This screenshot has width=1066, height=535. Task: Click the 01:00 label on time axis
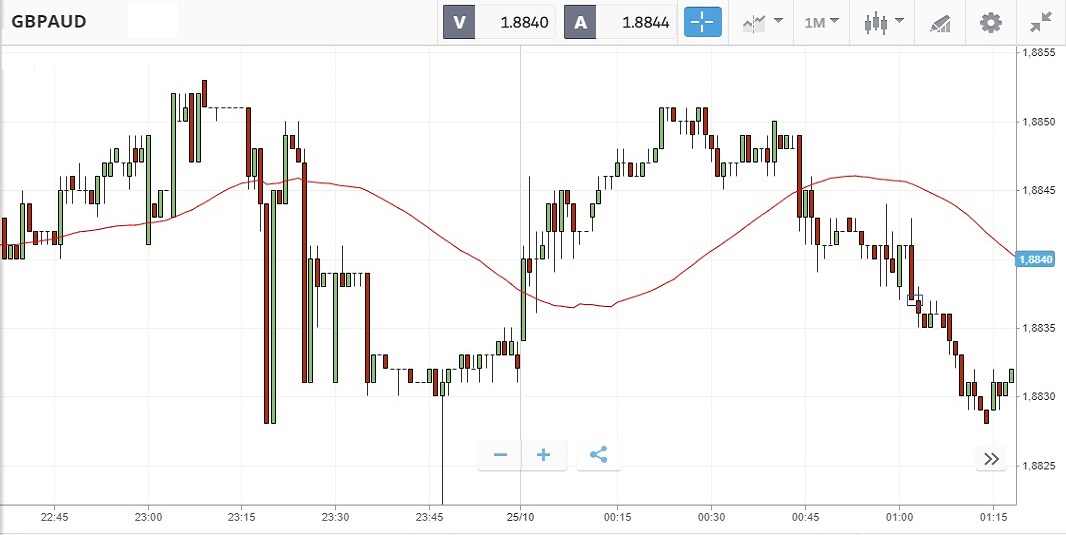coord(899,517)
